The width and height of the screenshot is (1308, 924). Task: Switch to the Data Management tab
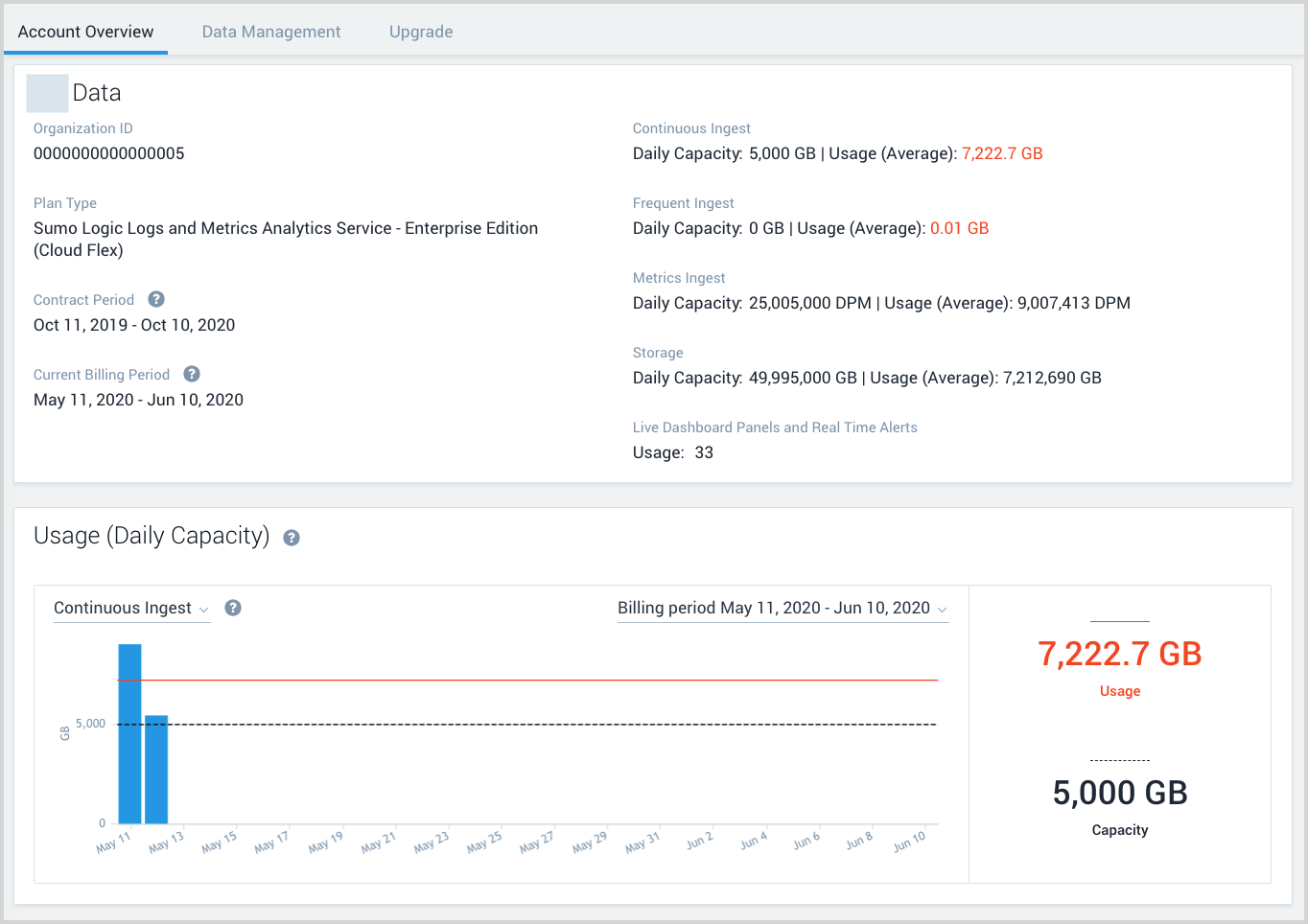click(x=270, y=32)
